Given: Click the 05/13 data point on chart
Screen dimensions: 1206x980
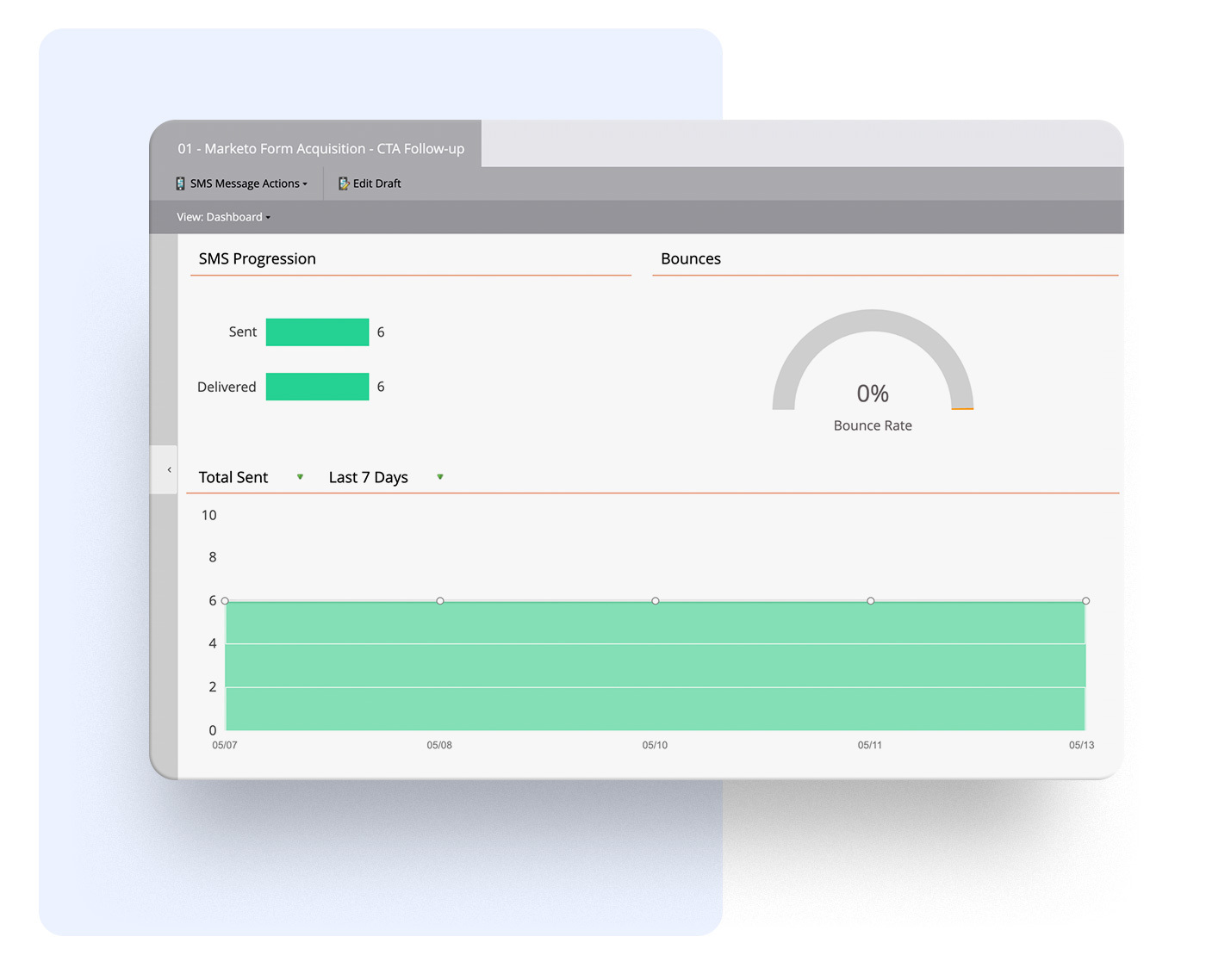Looking at the screenshot, I should coord(1085,601).
